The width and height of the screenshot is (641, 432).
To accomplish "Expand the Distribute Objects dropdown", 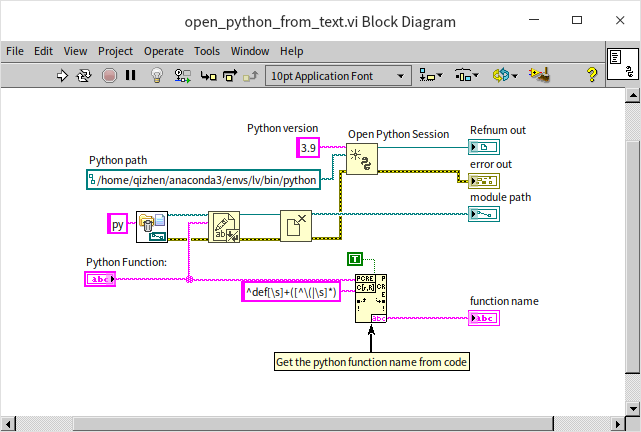I will tap(467, 75).
